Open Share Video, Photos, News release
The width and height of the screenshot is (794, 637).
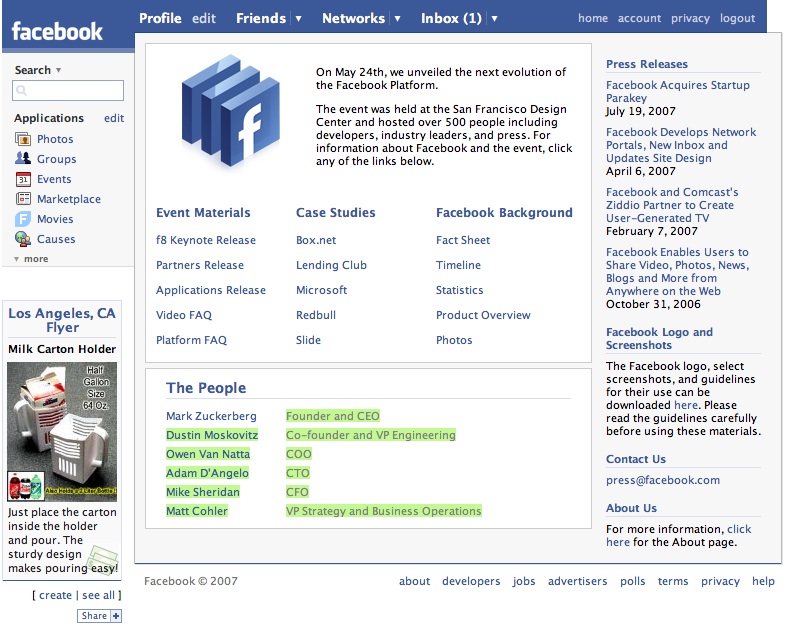click(x=677, y=271)
